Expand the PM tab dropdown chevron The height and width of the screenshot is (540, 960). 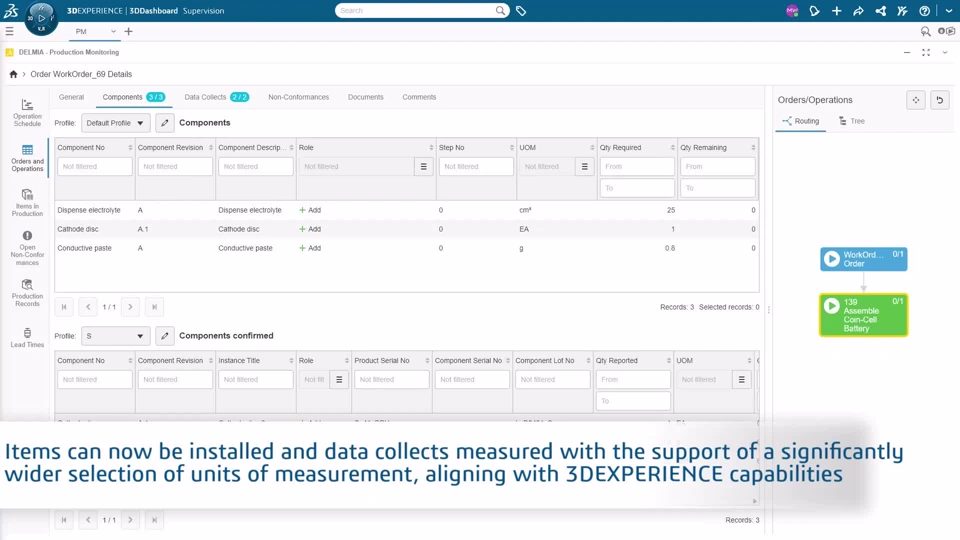pos(113,31)
